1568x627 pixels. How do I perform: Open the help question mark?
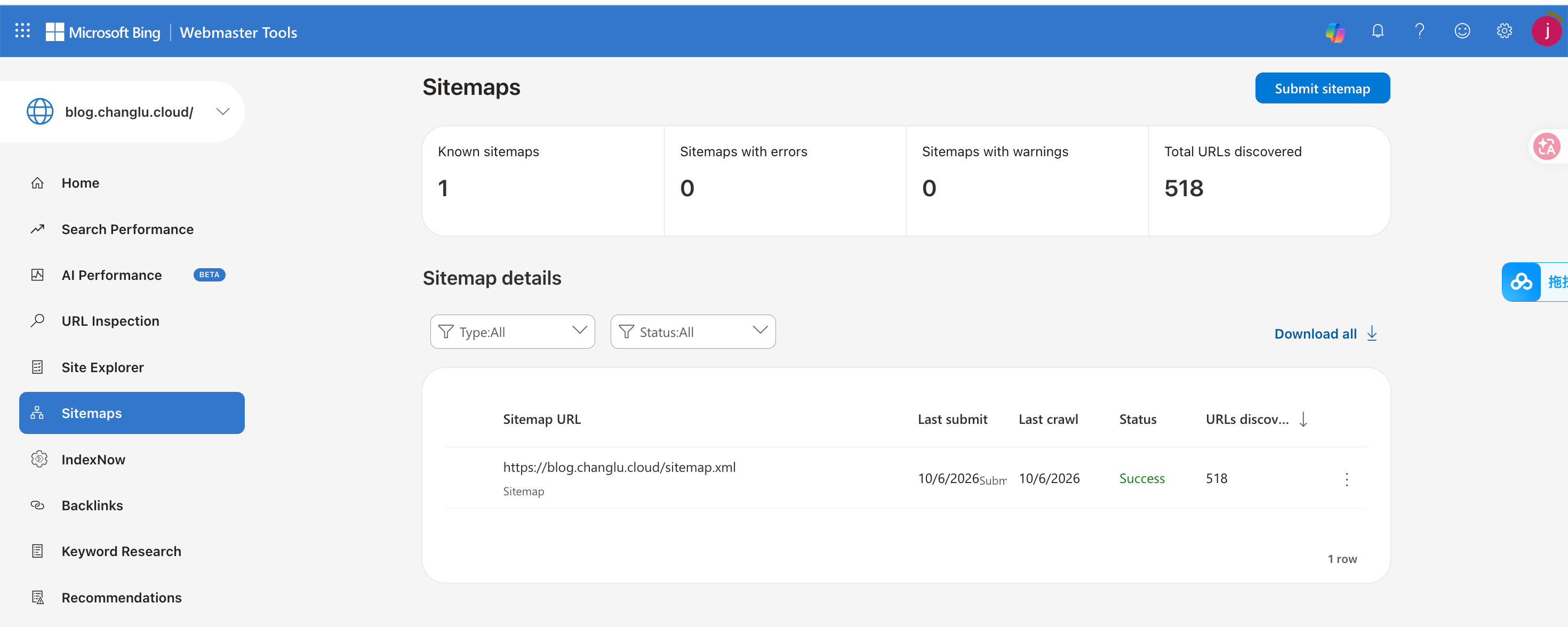click(x=1420, y=31)
